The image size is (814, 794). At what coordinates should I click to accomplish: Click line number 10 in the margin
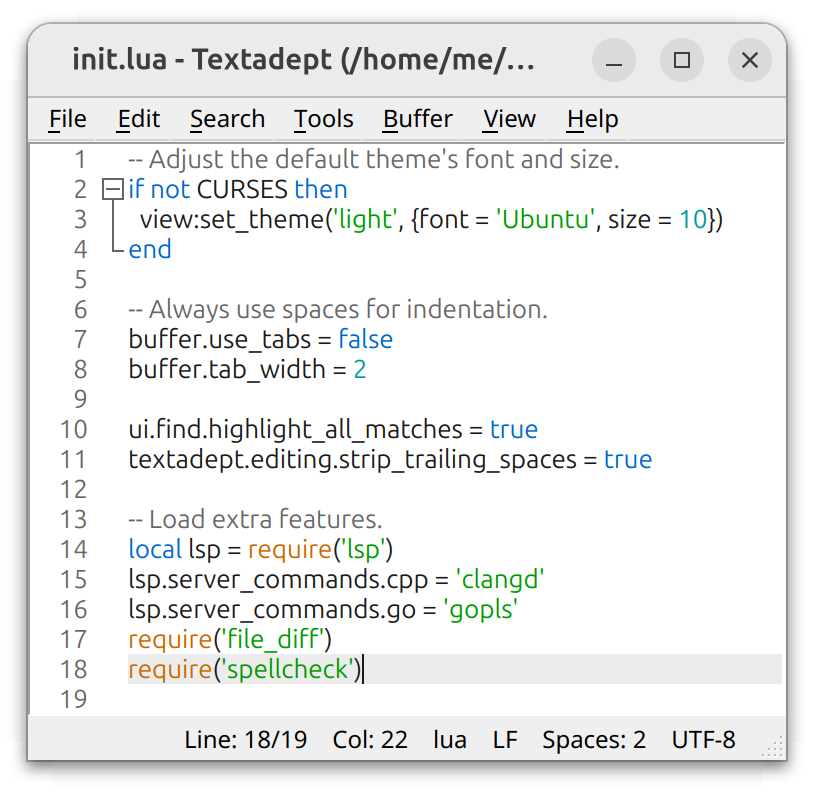tap(73, 429)
